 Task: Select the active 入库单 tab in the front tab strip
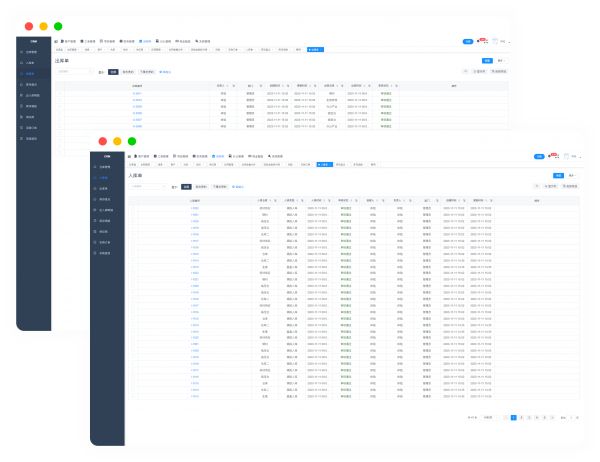pyautogui.click(x=323, y=164)
